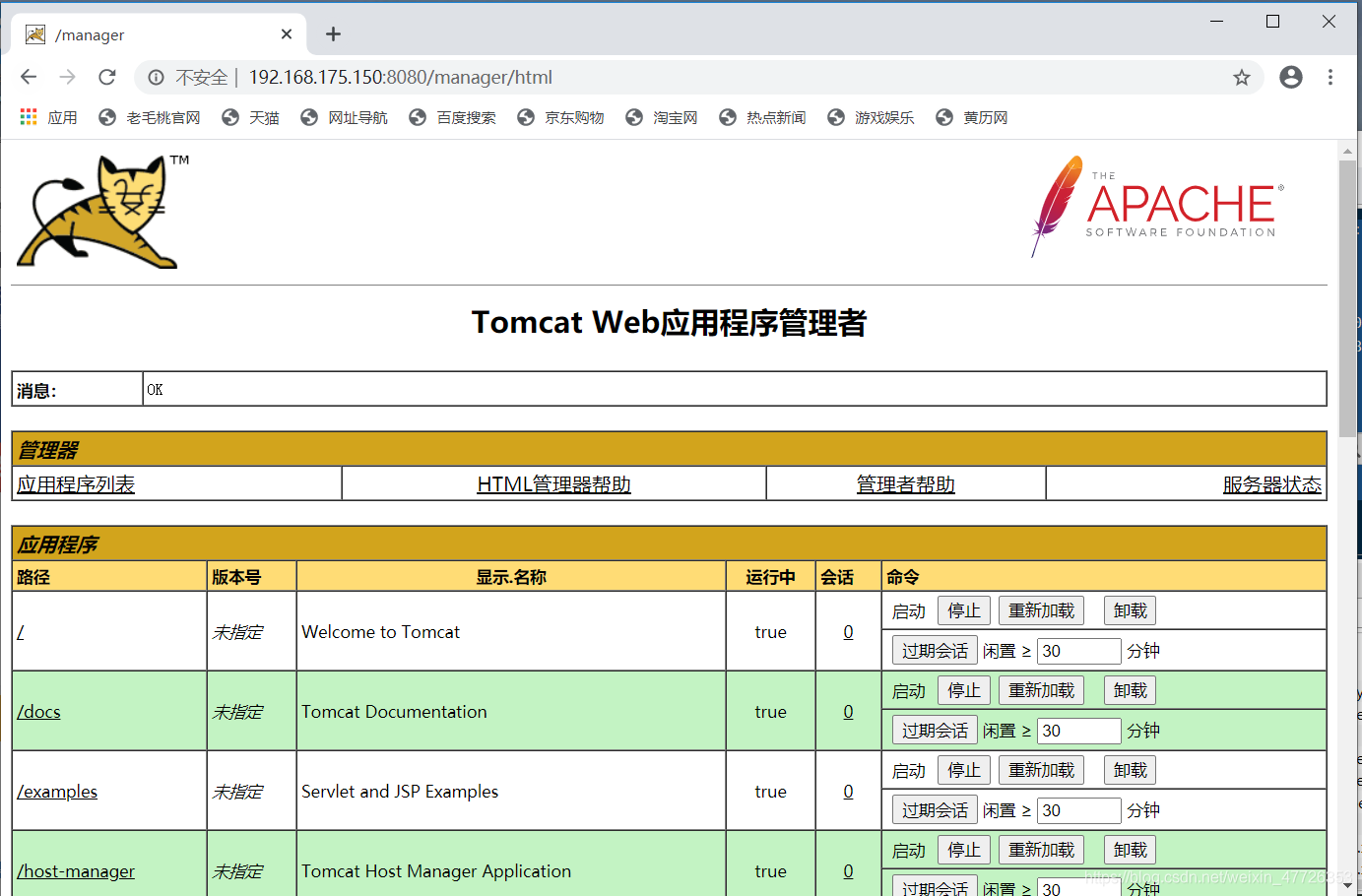The image size is (1362, 896).
Task: Open the root / application path link
Action: click(21, 632)
